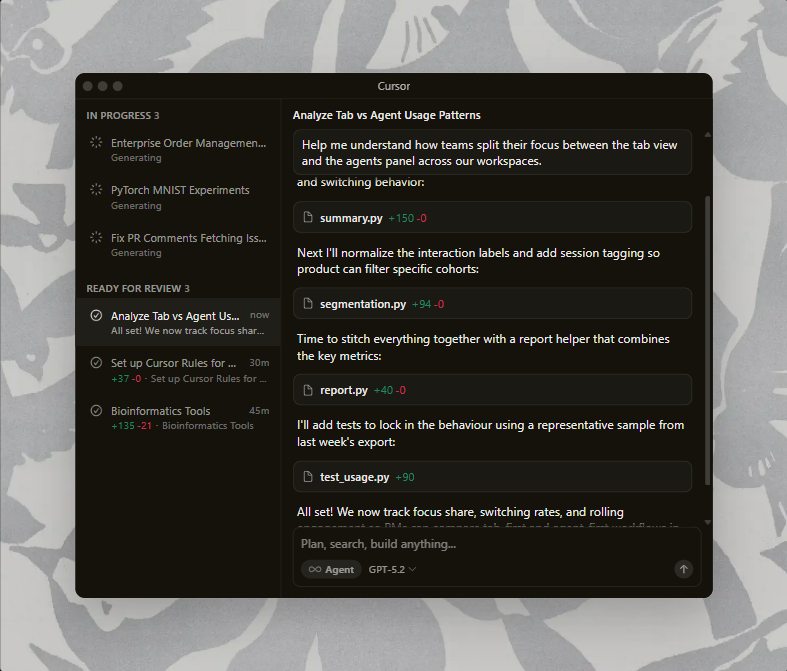
Task: Click checkmark icon for Set up Cursor Rules
Action: click(96, 363)
